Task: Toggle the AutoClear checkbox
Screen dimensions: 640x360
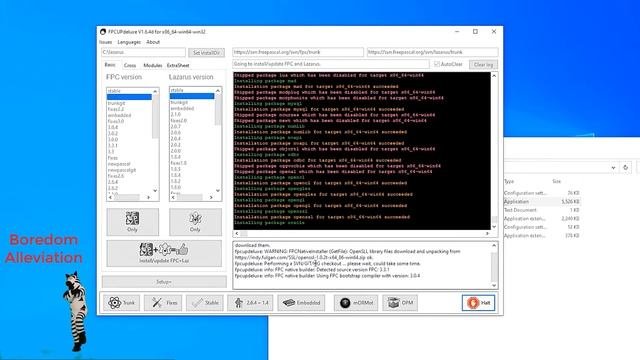Action: tap(437, 64)
